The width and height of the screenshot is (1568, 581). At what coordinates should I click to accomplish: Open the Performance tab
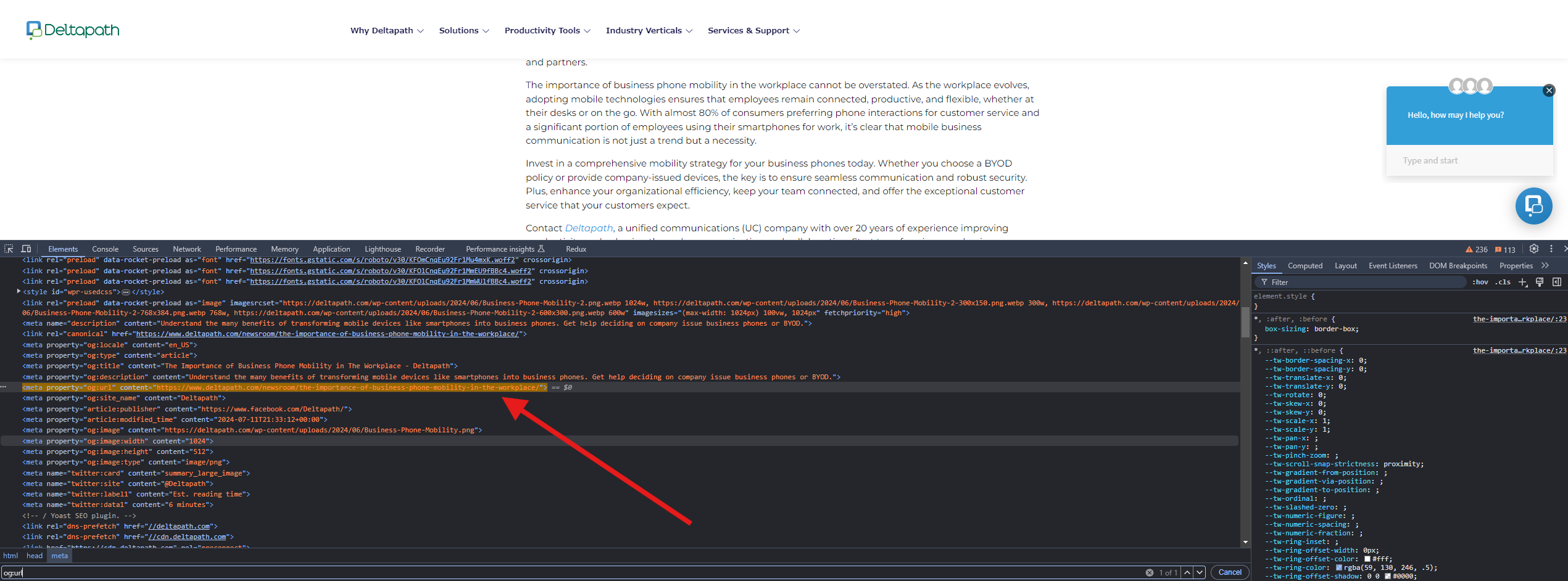point(236,249)
